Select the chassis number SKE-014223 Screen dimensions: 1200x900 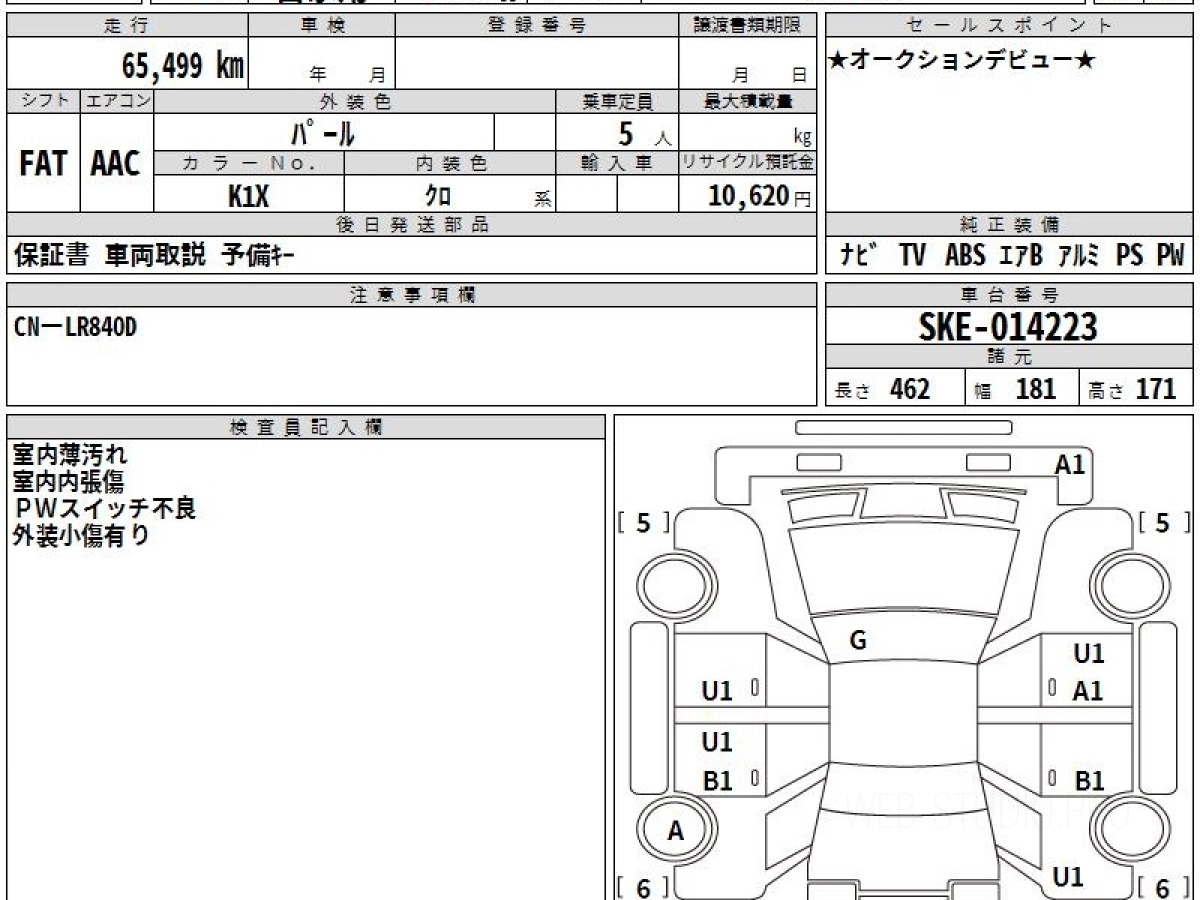click(x=1009, y=326)
